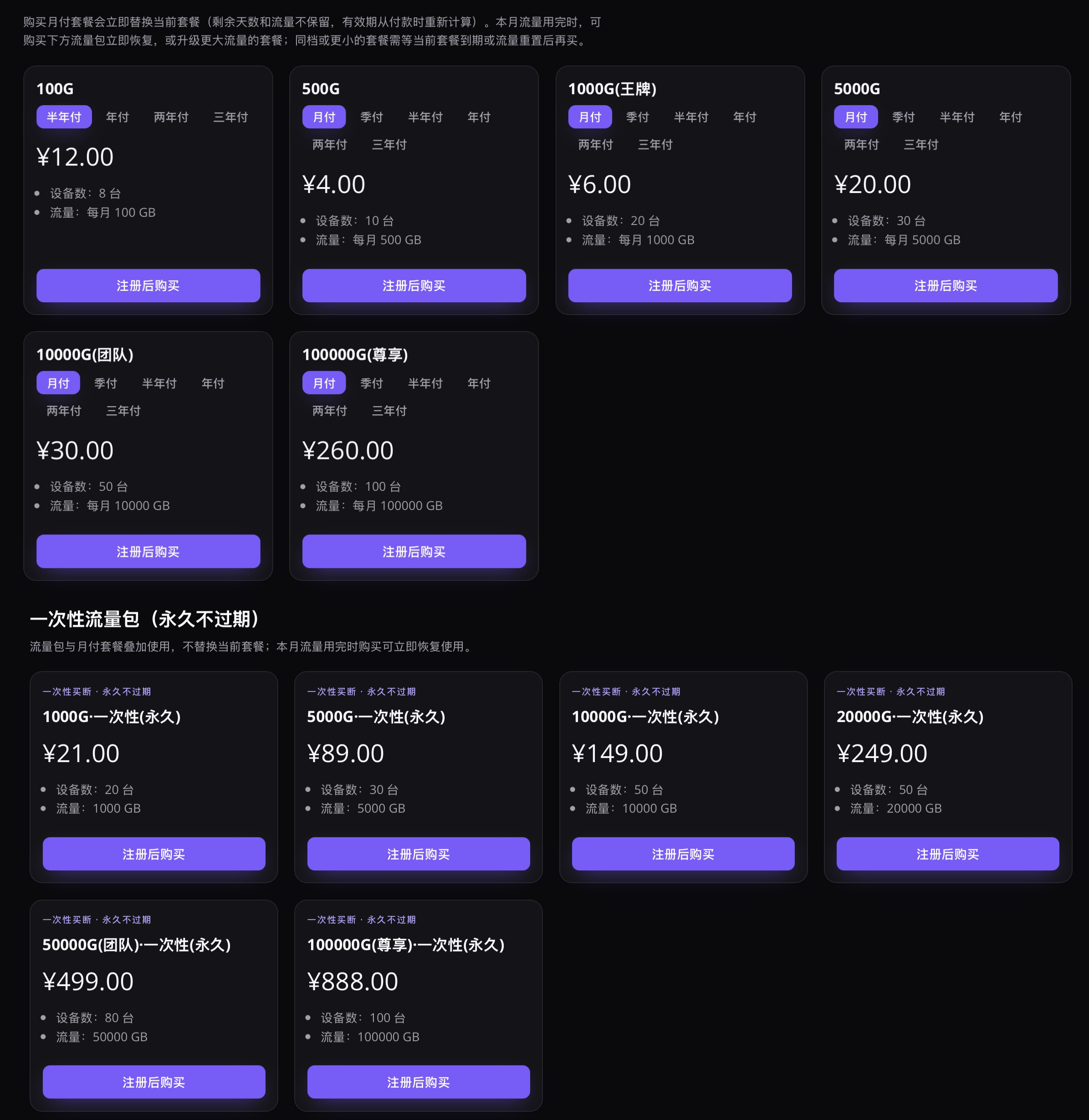Click 注册后购买 for the 5000G monthly plan
This screenshot has height=1120, width=1089.
coord(946,286)
